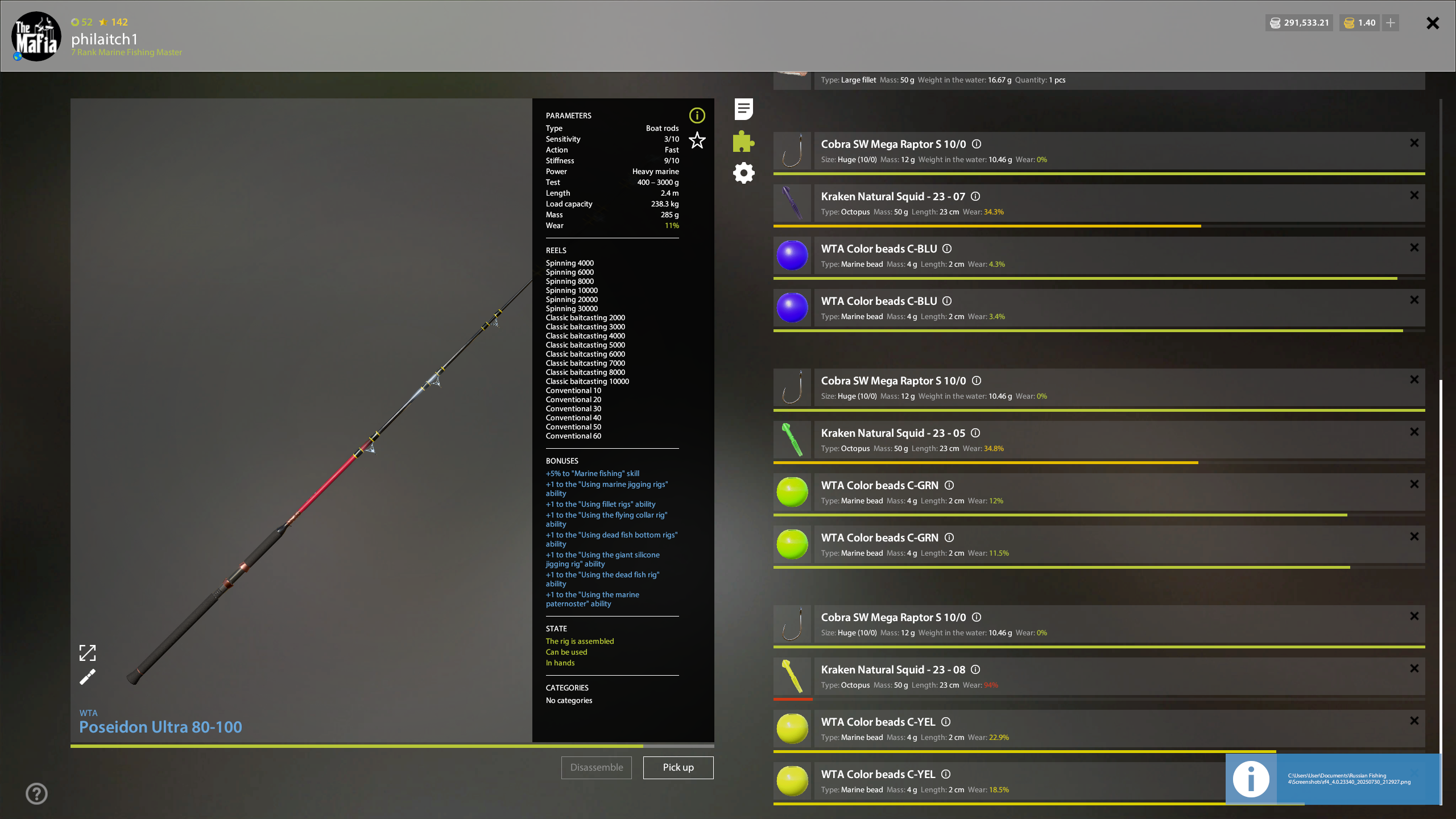
Task: Open the rig components puzzle icon
Action: [743, 141]
